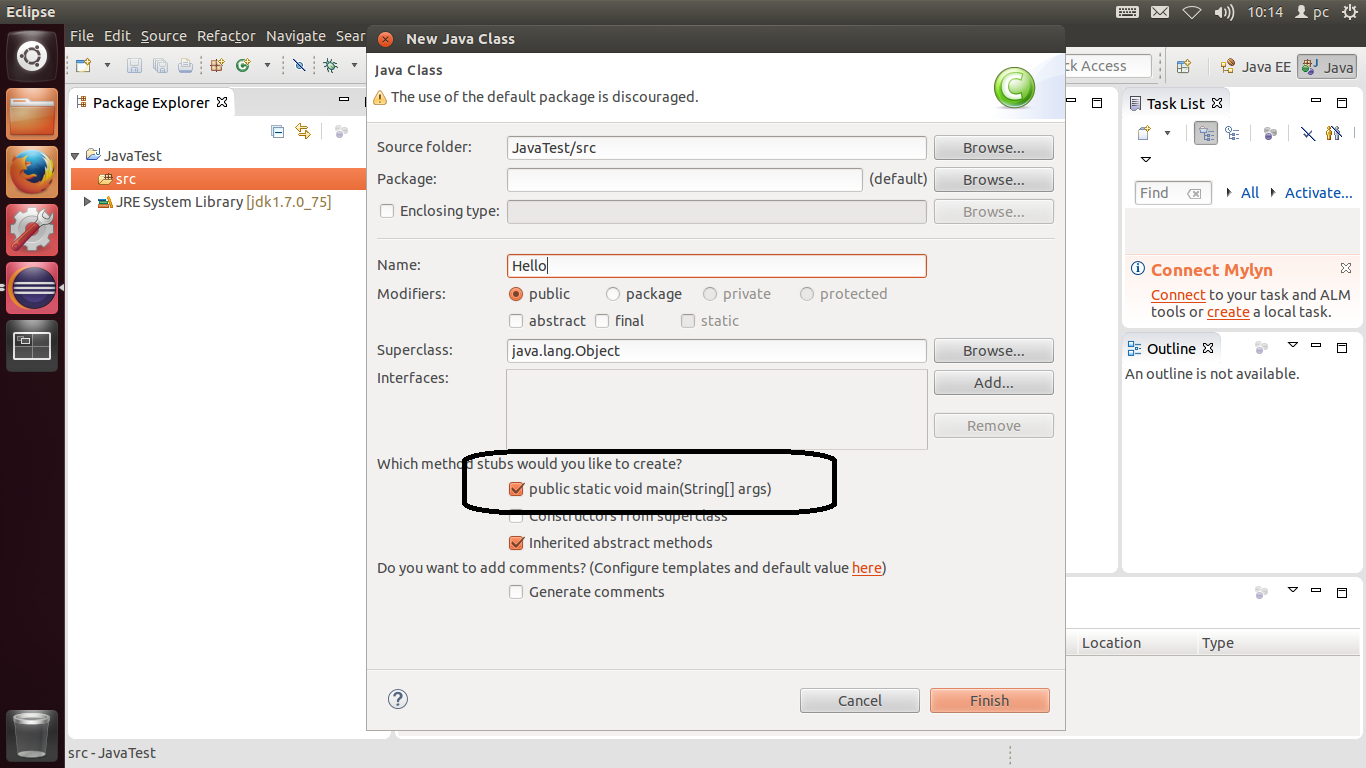Viewport: 1366px width, 768px height.
Task: Click the Open Perspective icon
Action: [x=1184, y=67]
